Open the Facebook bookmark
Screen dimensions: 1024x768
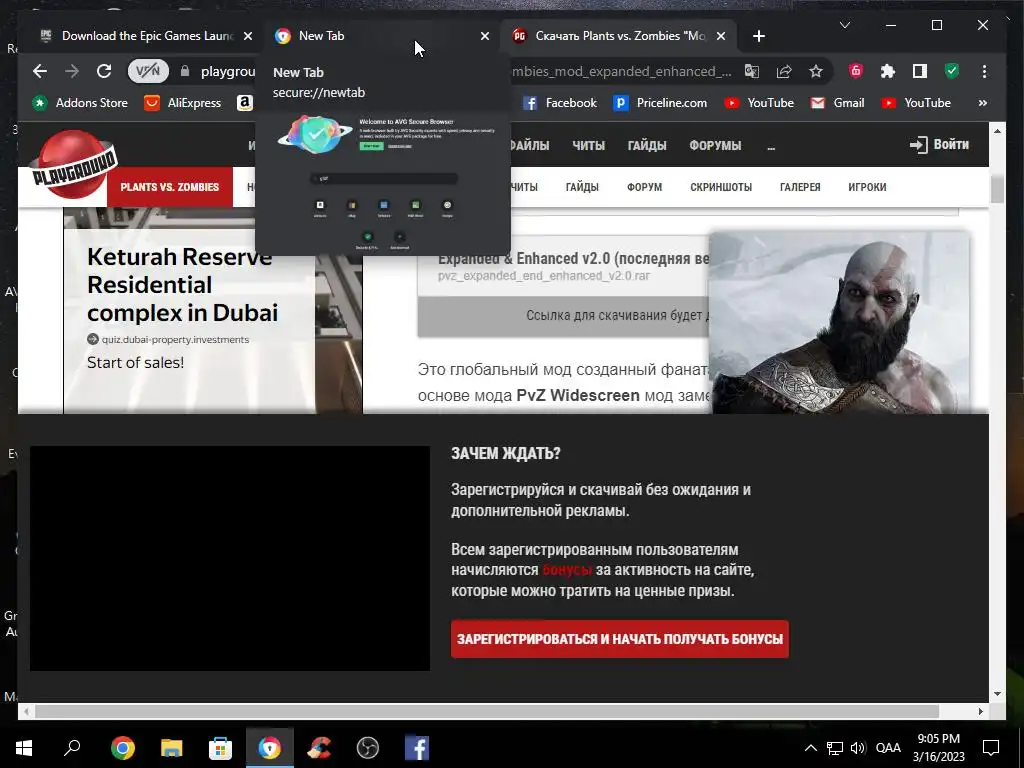[560, 103]
